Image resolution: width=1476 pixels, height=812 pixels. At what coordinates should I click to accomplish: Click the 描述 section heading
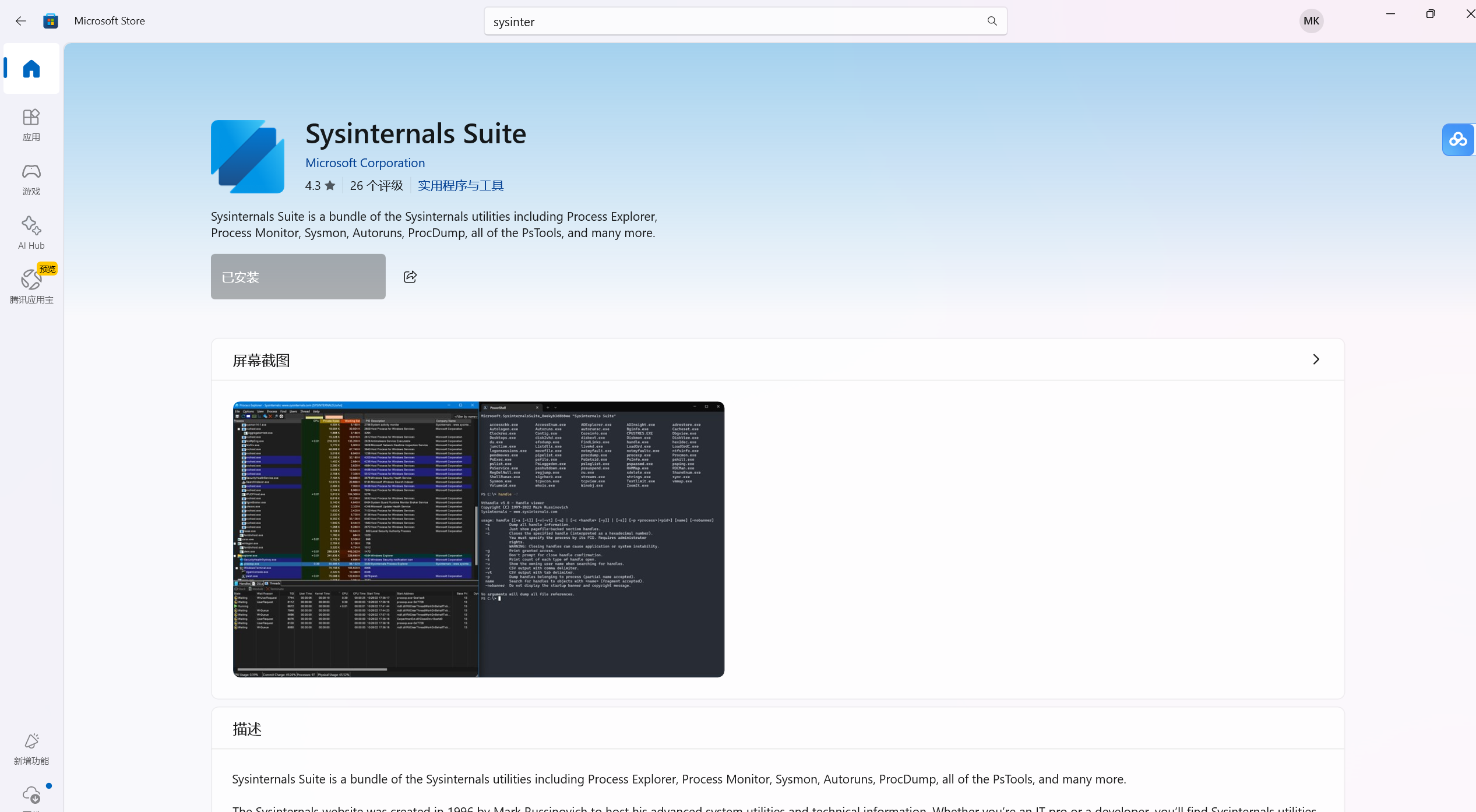click(247, 729)
